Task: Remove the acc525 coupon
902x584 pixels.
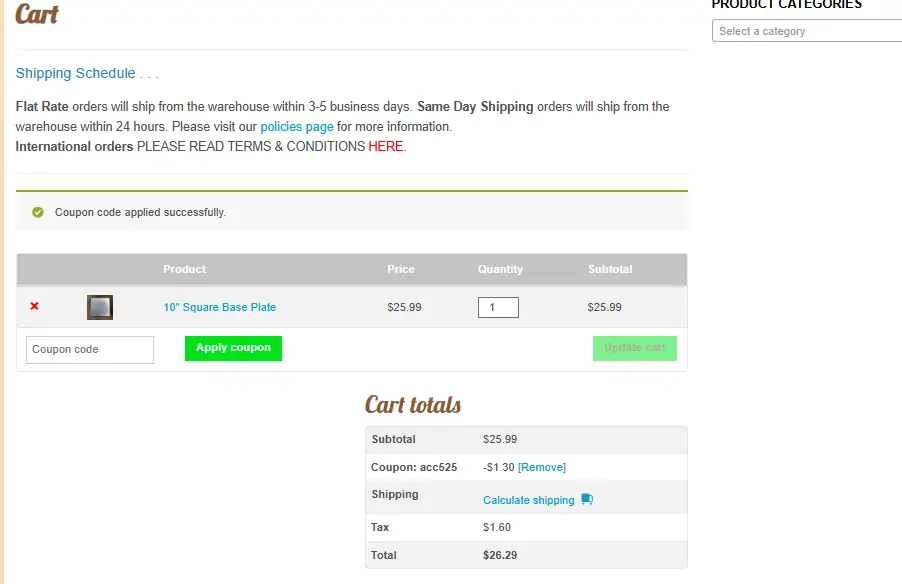Action: coord(541,467)
